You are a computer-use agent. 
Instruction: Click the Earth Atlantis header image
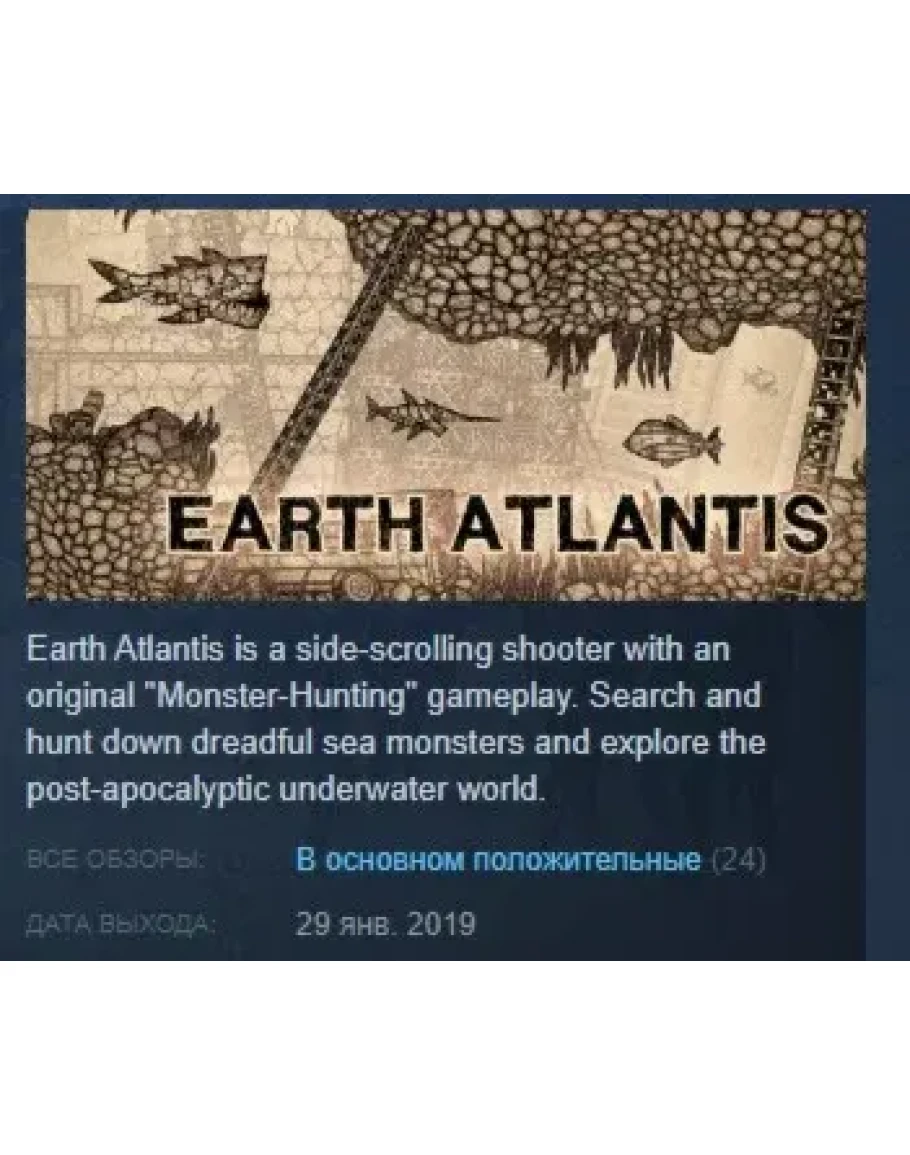click(446, 404)
